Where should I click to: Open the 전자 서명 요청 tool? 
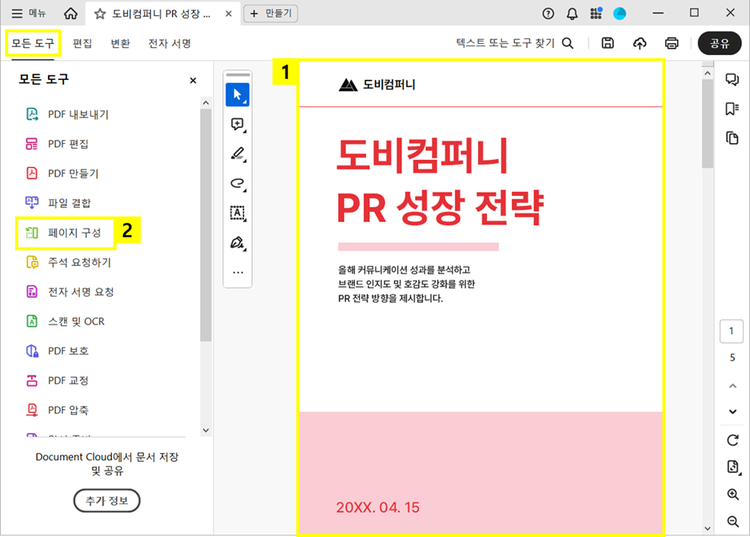[69, 292]
